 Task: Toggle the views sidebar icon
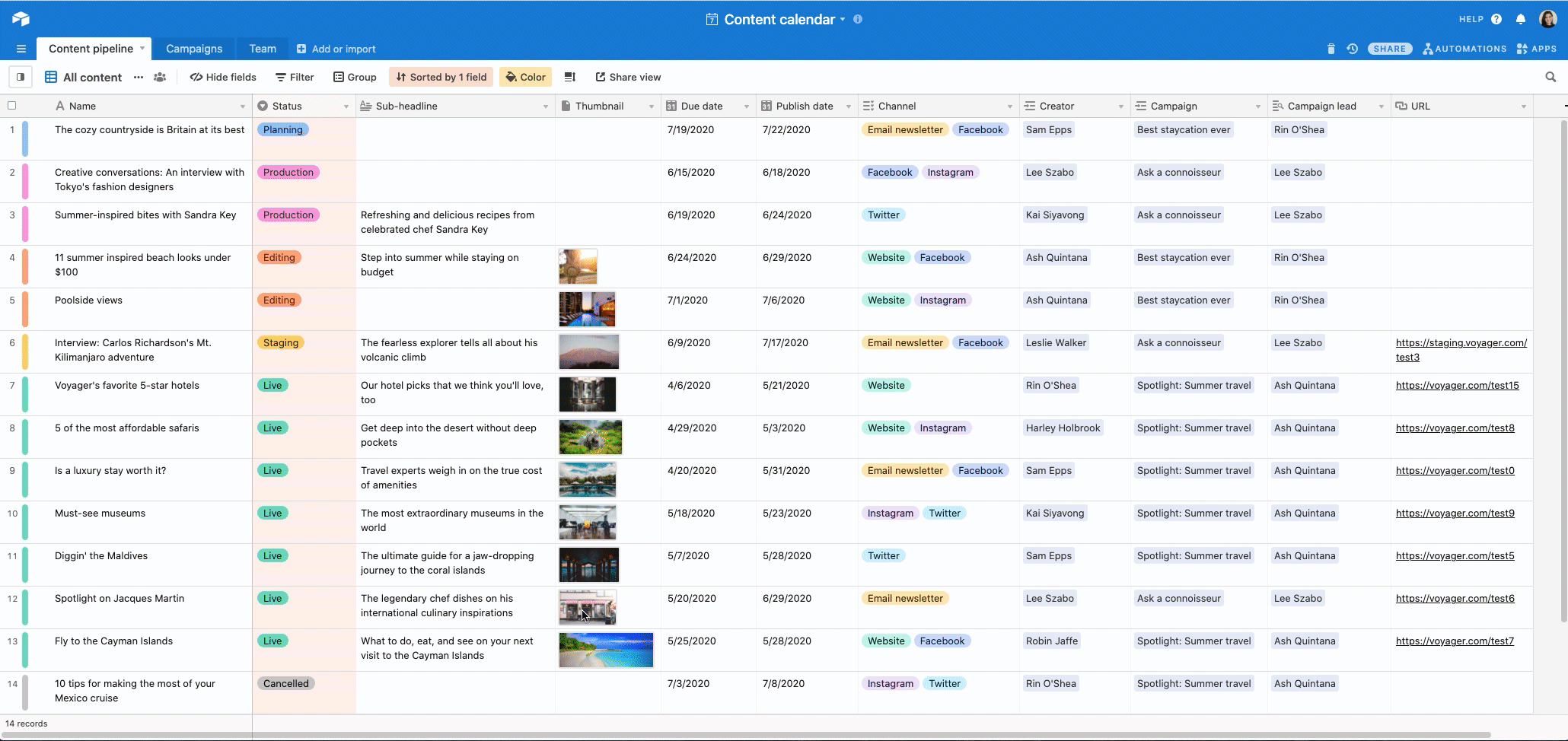(21, 77)
